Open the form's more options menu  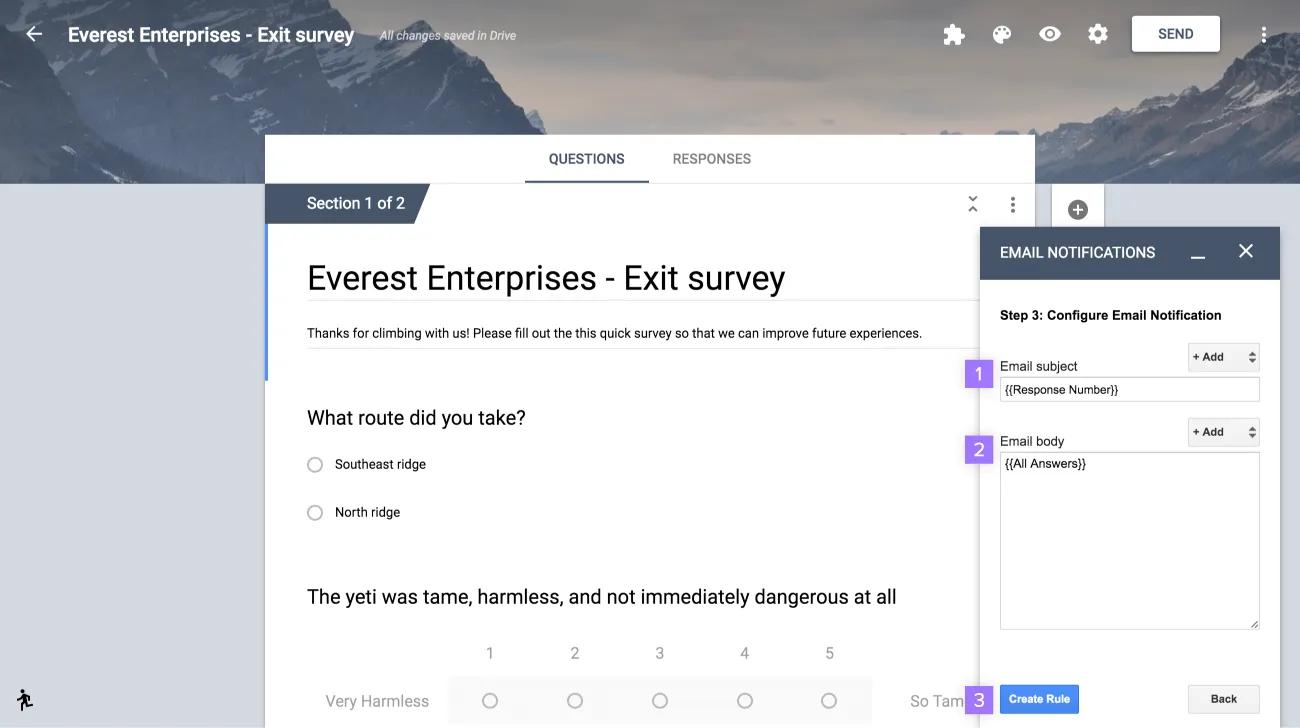coord(1264,35)
